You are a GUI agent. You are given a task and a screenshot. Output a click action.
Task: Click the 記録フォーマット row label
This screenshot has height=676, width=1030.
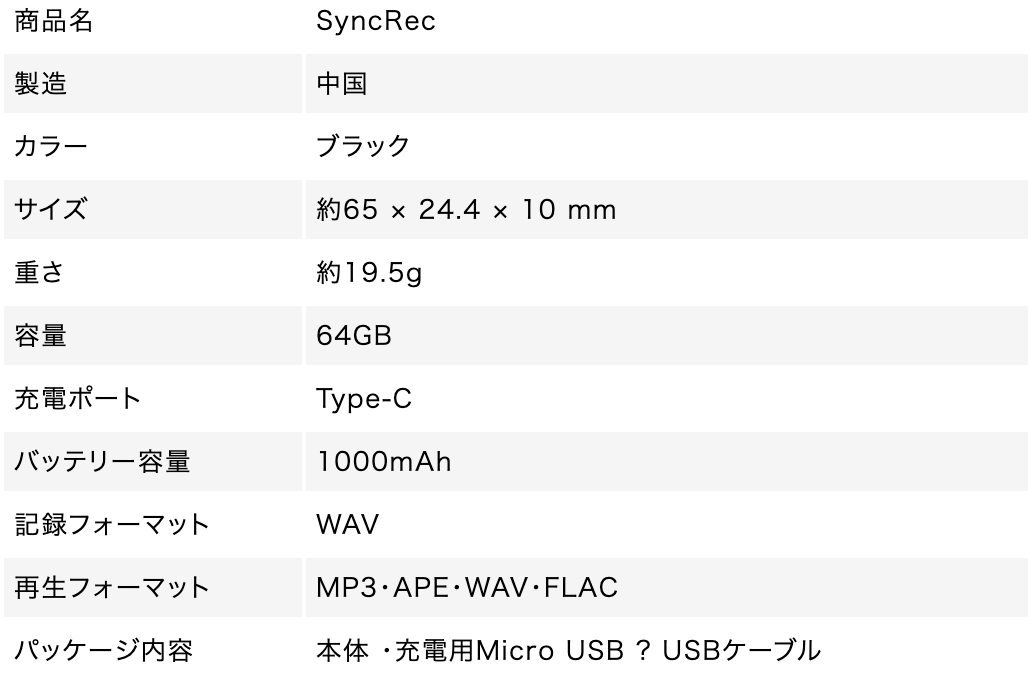[111, 525]
